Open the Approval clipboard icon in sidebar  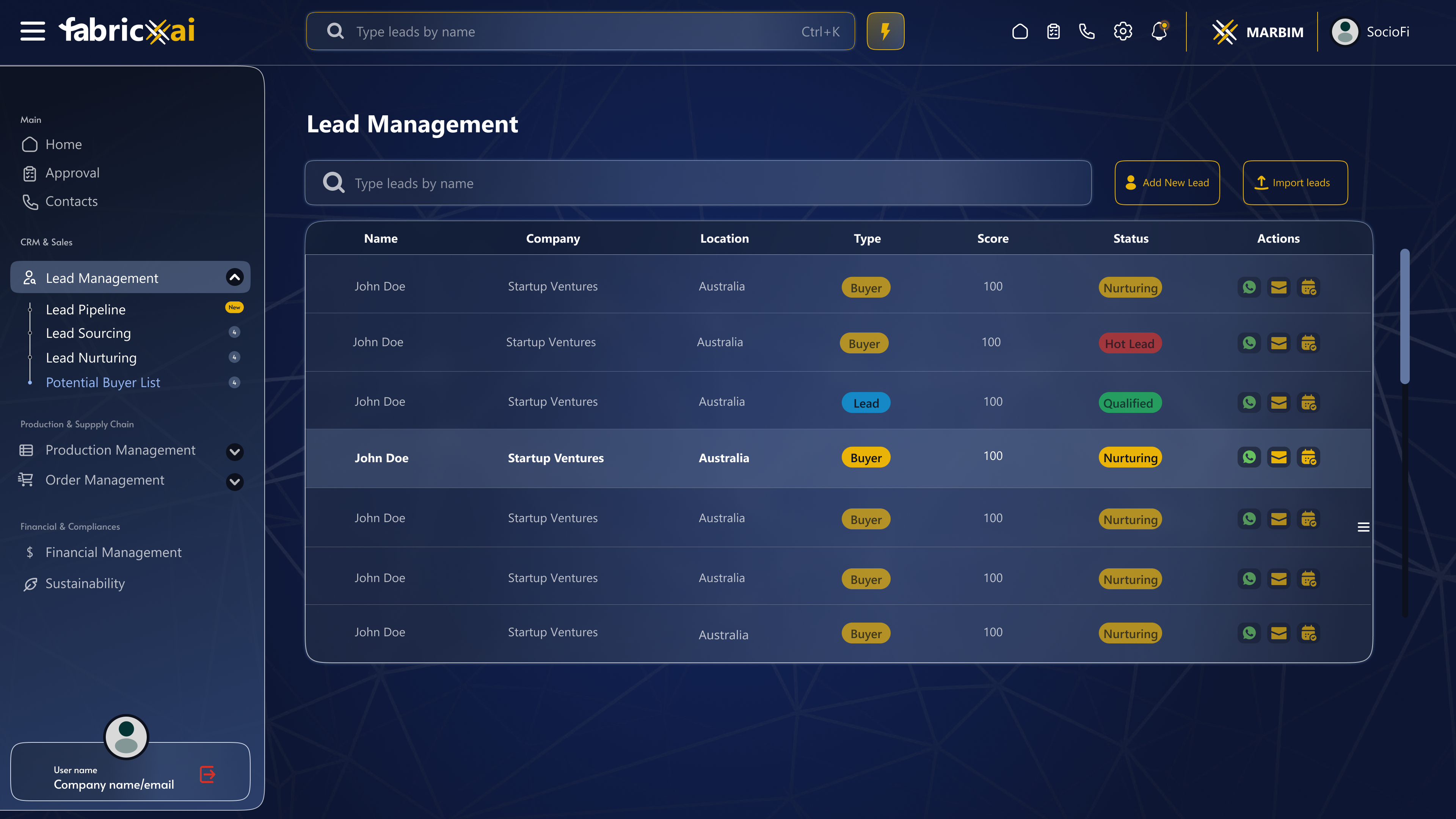[x=30, y=173]
